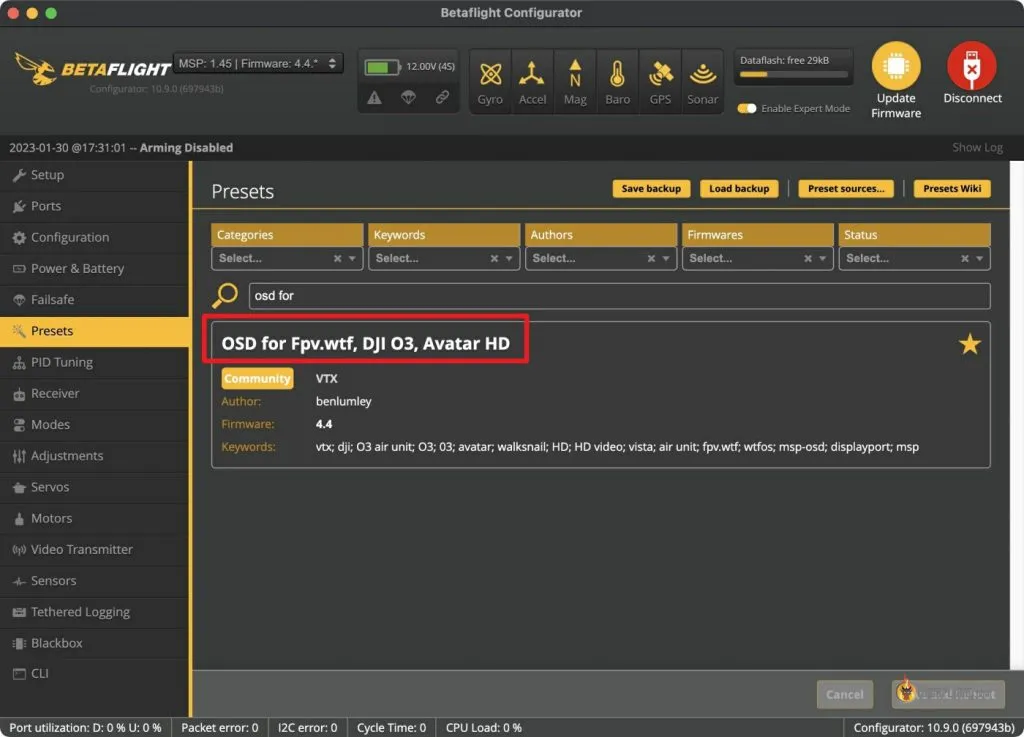Expand the Categories filter dropdown
This screenshot has height=737, width=1024.
(352, 259)
